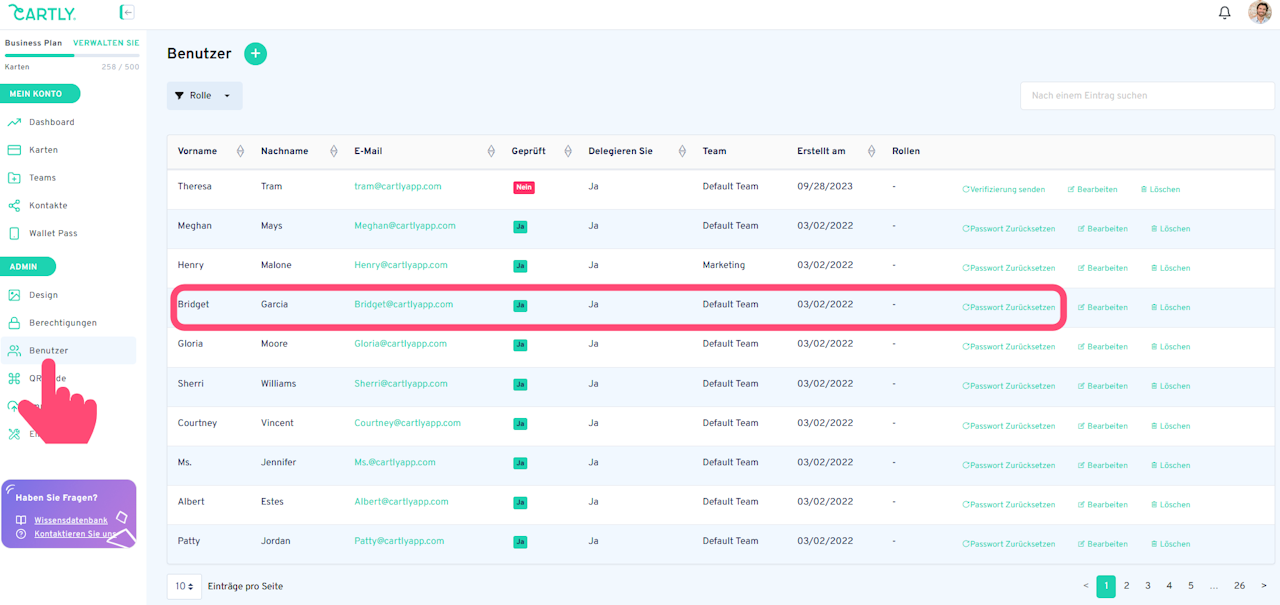The image size is (1280, 605).
Task: Click the Kontakte share icon
Action: coord(14,206)
